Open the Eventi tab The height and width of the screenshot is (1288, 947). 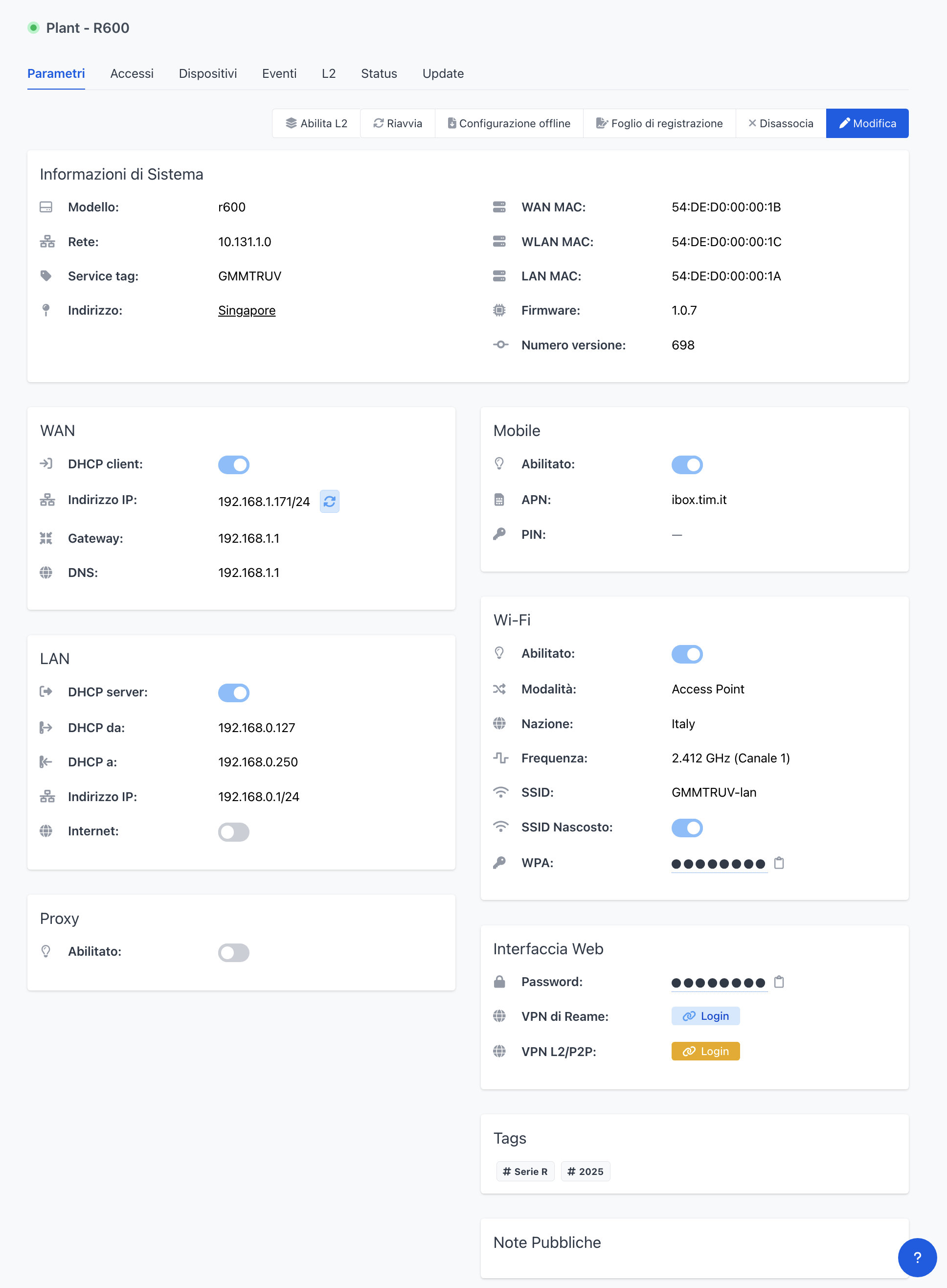[x=279, y=73]
